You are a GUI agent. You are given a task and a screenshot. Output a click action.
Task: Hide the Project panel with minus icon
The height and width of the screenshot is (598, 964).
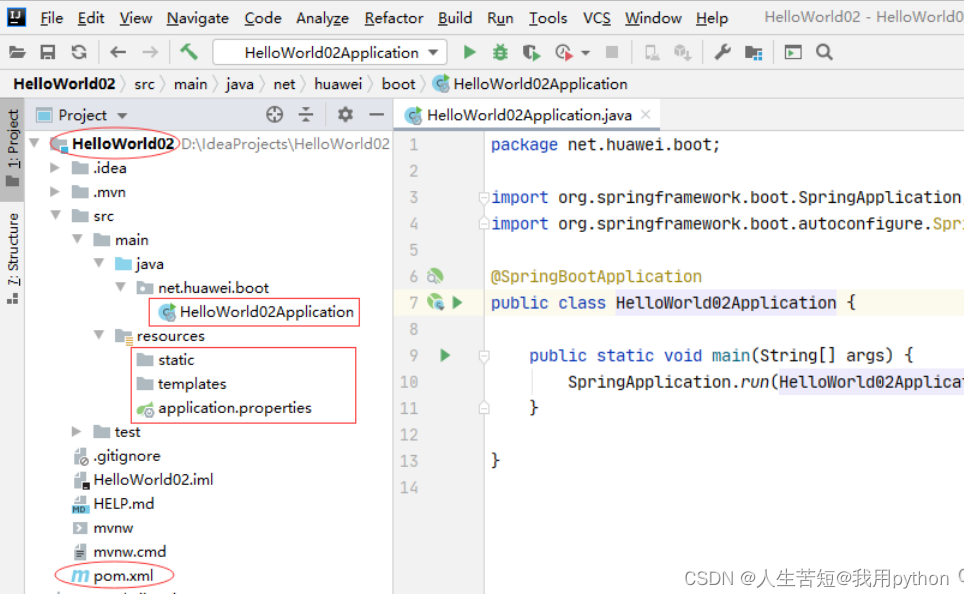click(x=377, y=114)
